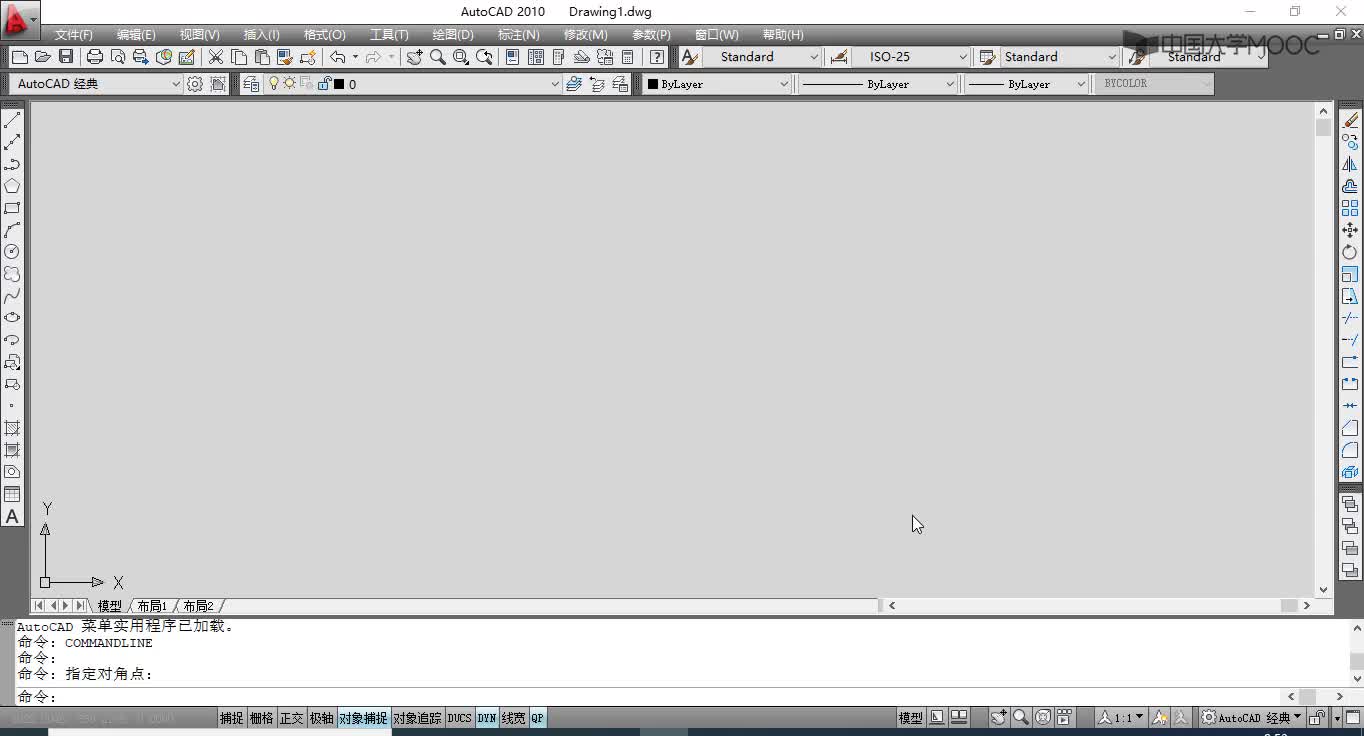
Task: Click the Pan realtime hand icon
Action: tap(414, 57)
